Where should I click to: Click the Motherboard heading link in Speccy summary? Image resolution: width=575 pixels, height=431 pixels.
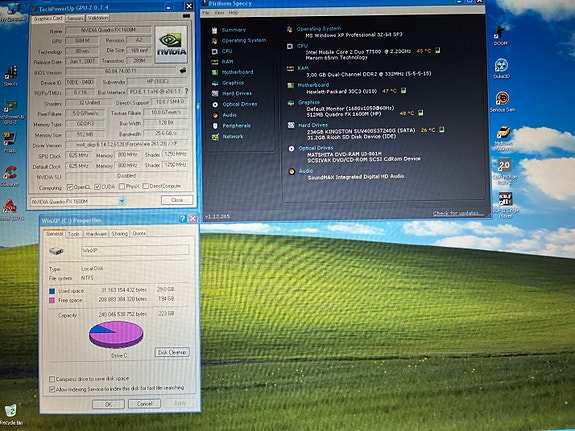pyautogui.click(x=313, y=85)
